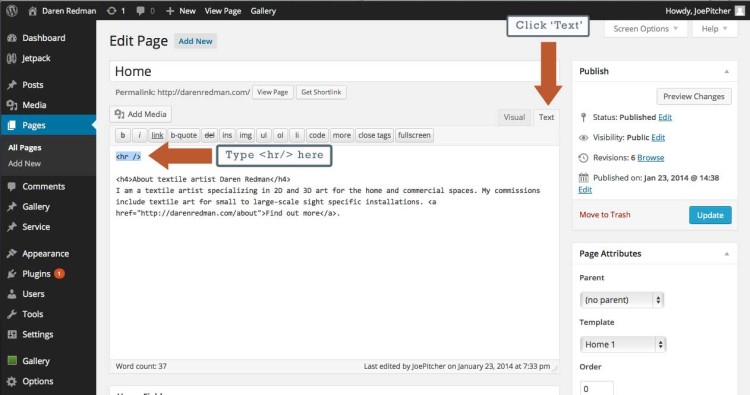Click the code quicktag button

(x=317, y=135)
